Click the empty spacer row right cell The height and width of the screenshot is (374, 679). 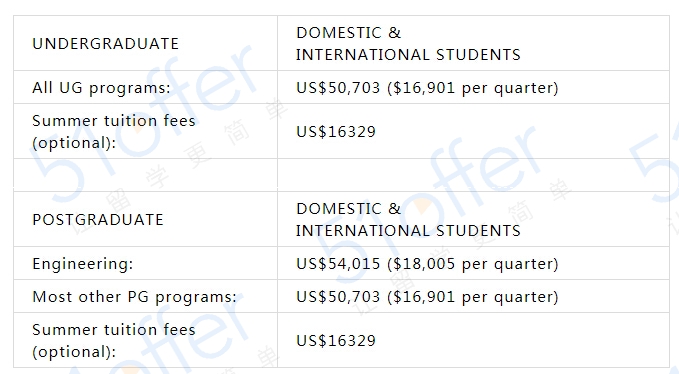473,175
